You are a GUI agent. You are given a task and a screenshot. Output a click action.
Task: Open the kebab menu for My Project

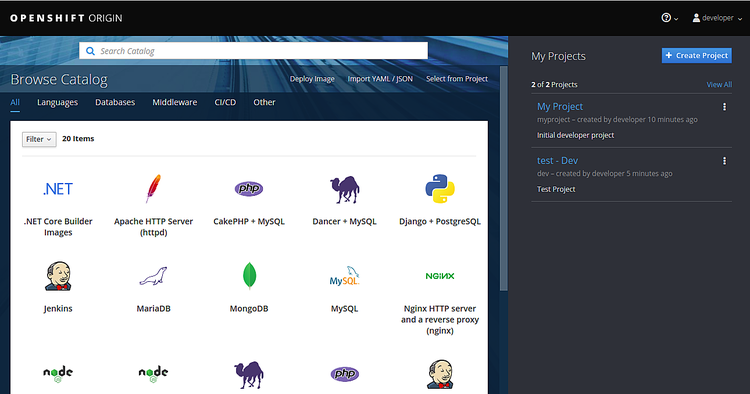coord(724,107)
